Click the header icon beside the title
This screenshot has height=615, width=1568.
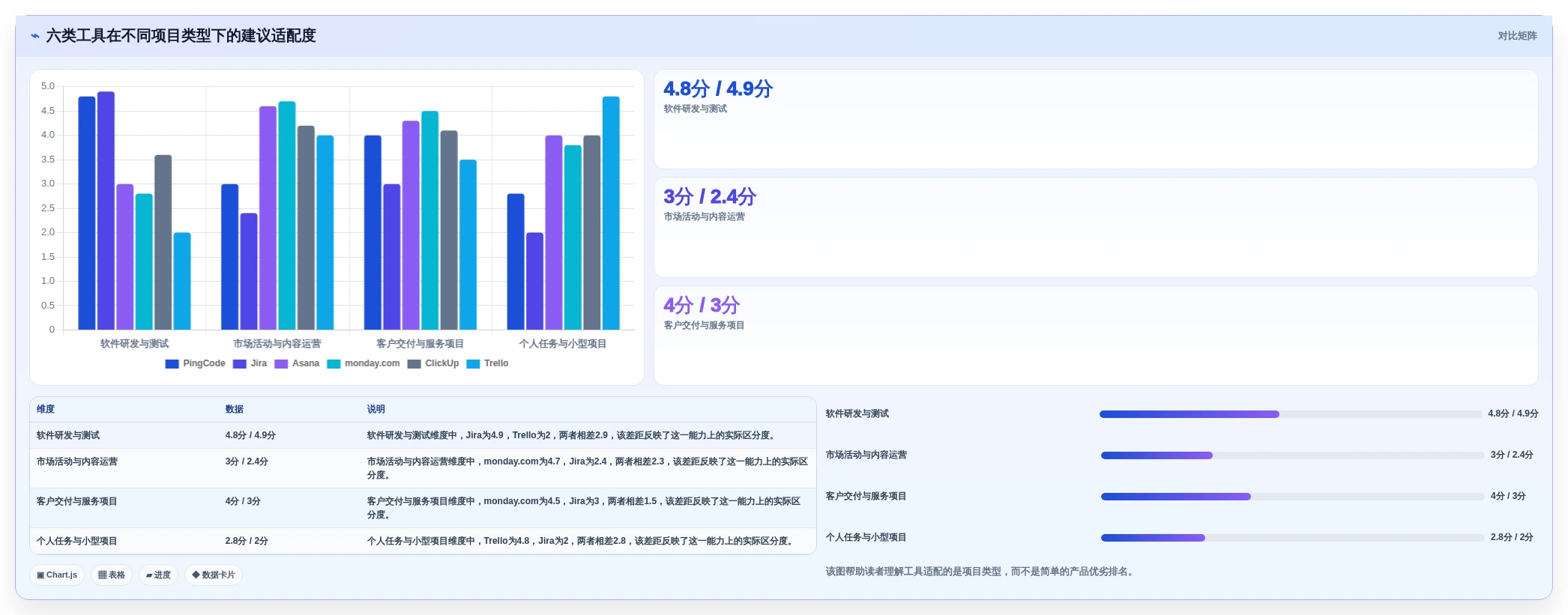(35, 36)
